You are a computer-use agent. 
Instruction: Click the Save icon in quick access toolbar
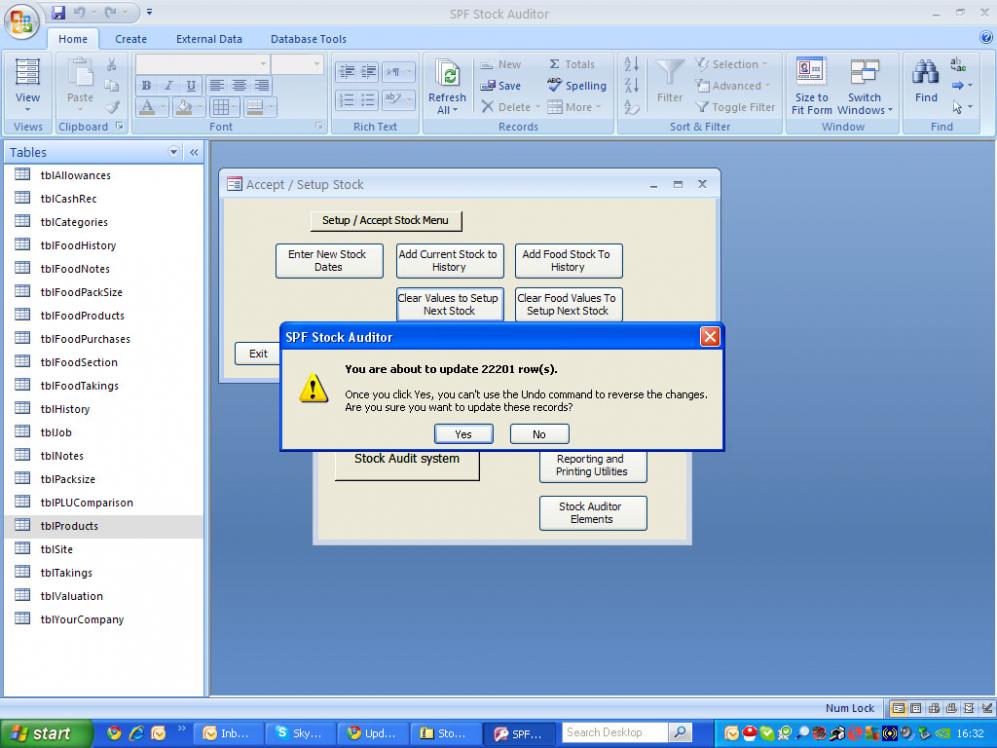58,12
